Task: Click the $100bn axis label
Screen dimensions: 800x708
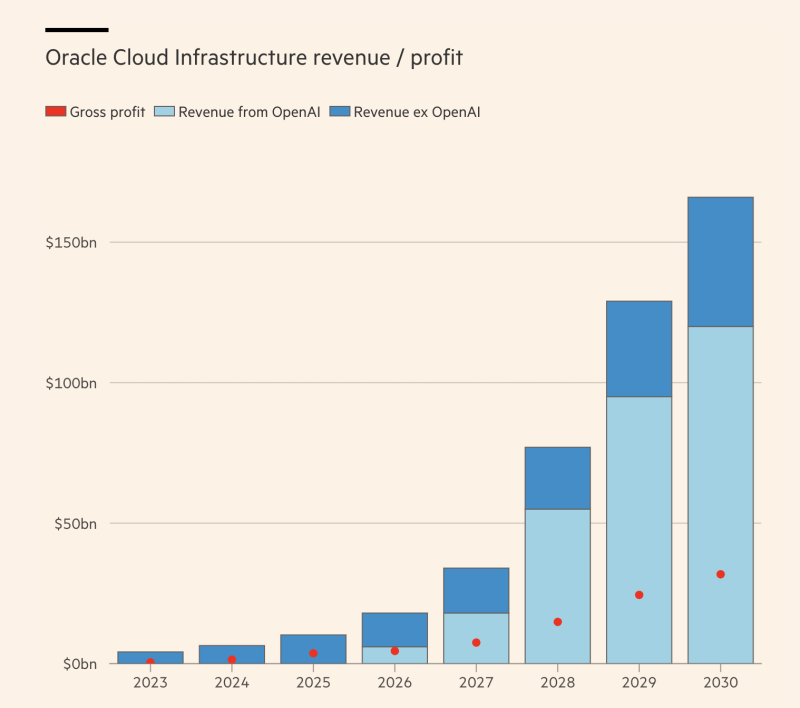Action: click(x=71, y=383)
